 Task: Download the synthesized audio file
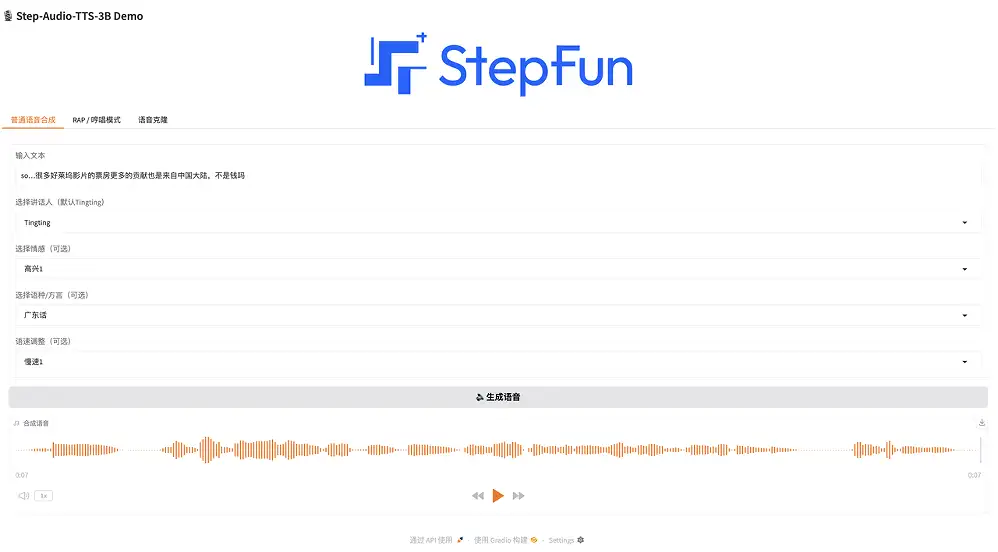pyautogui.click(x=981, y=423)
